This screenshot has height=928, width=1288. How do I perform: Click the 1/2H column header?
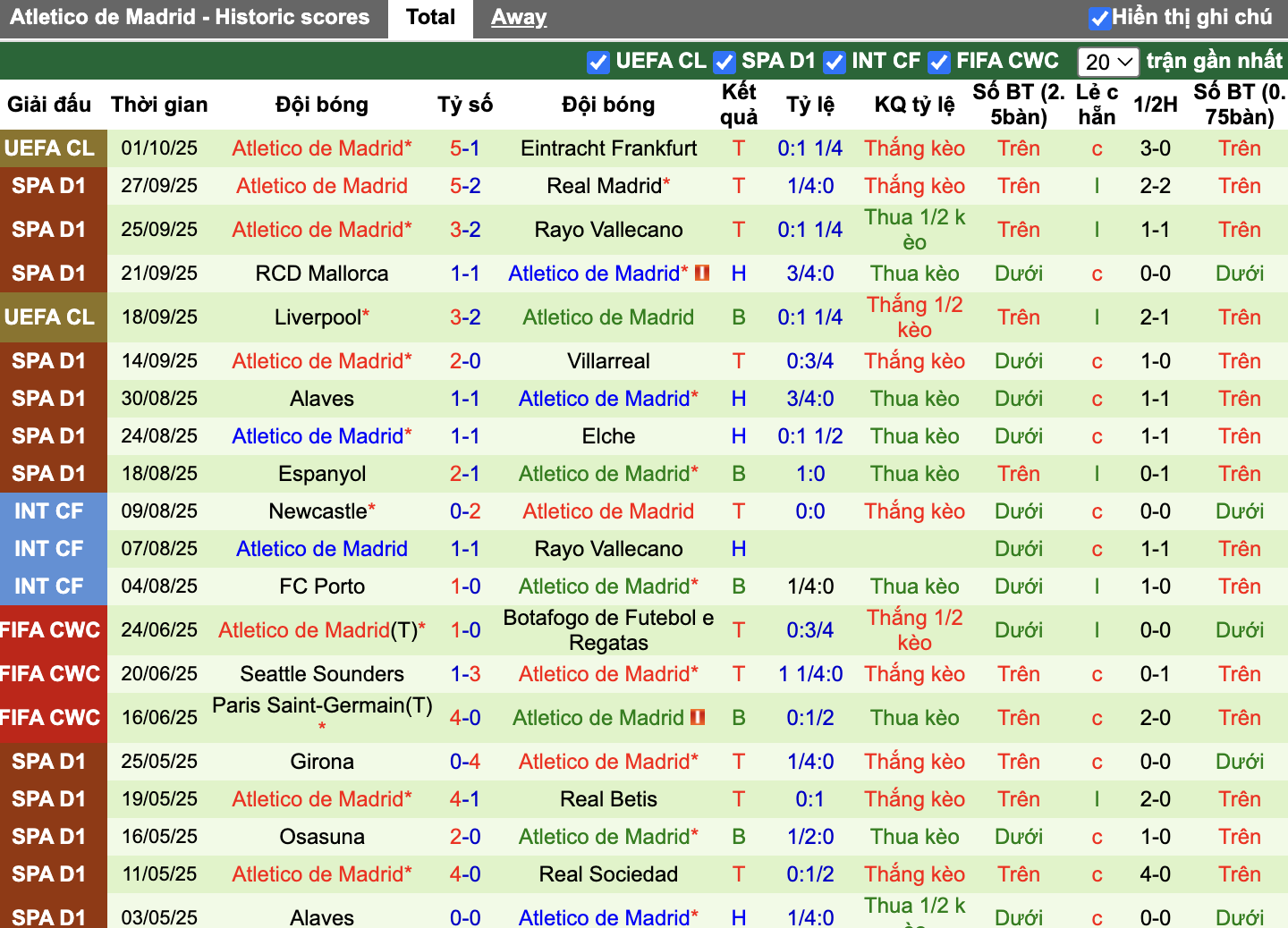tap(1156, 105)
